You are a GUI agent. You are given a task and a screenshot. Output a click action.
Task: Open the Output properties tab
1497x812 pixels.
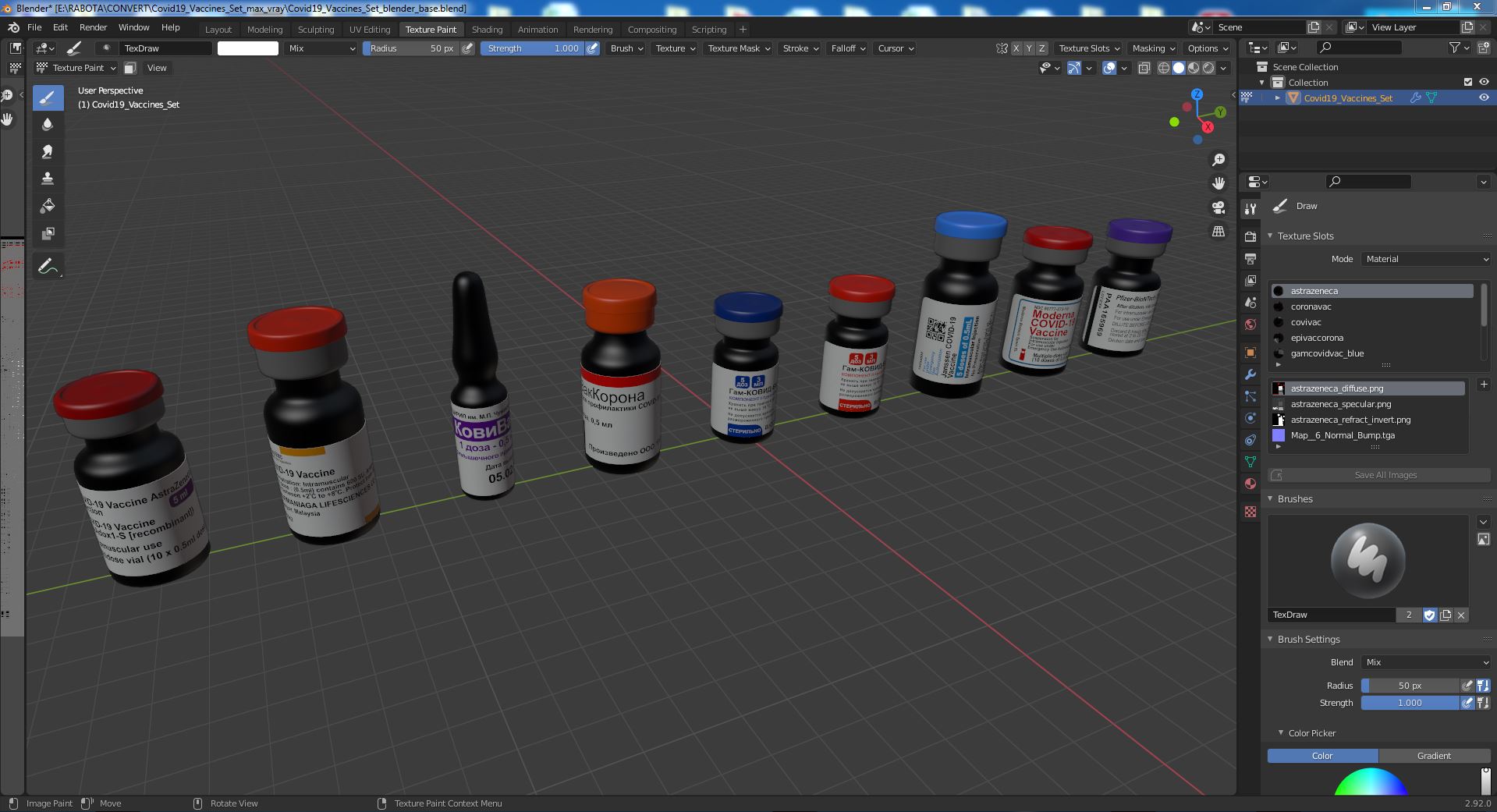tap(1250, 258)
